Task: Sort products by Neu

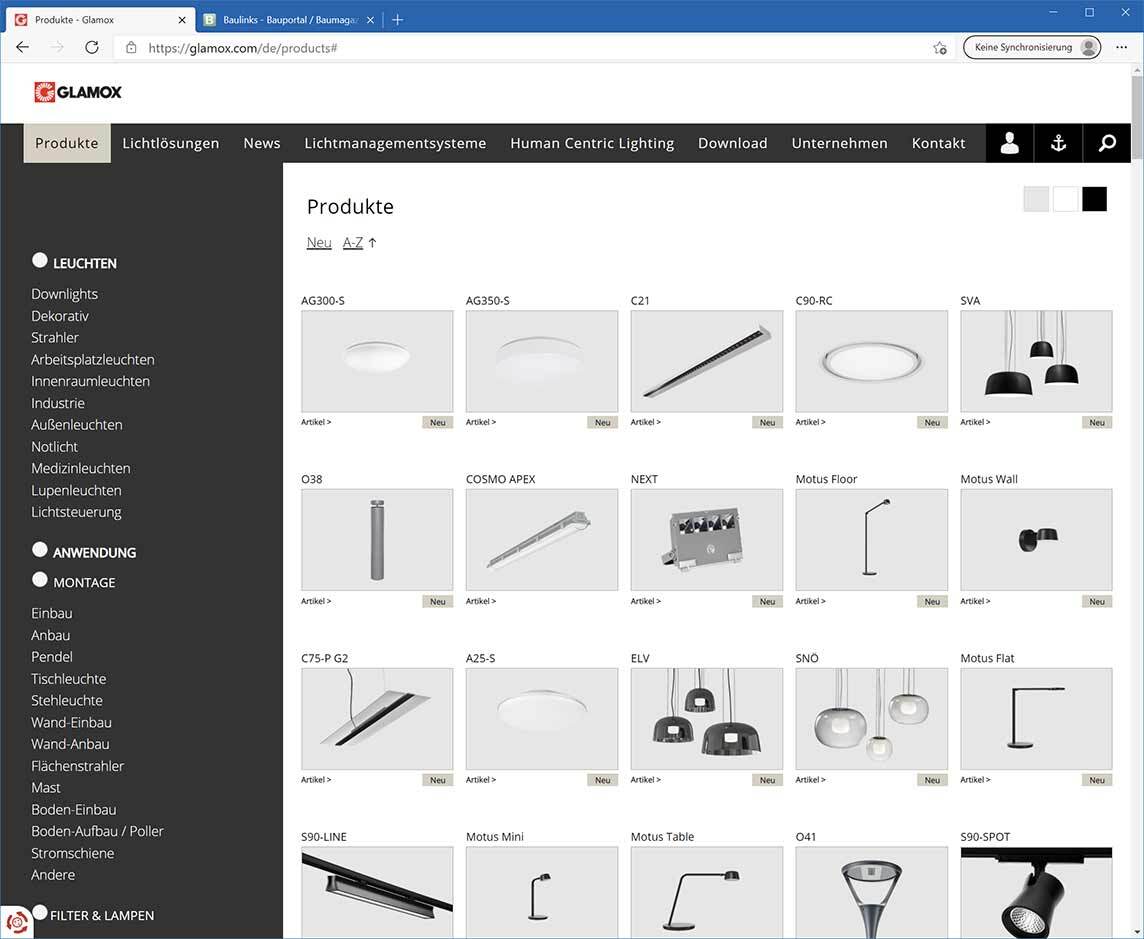Action: pos(319,242)
